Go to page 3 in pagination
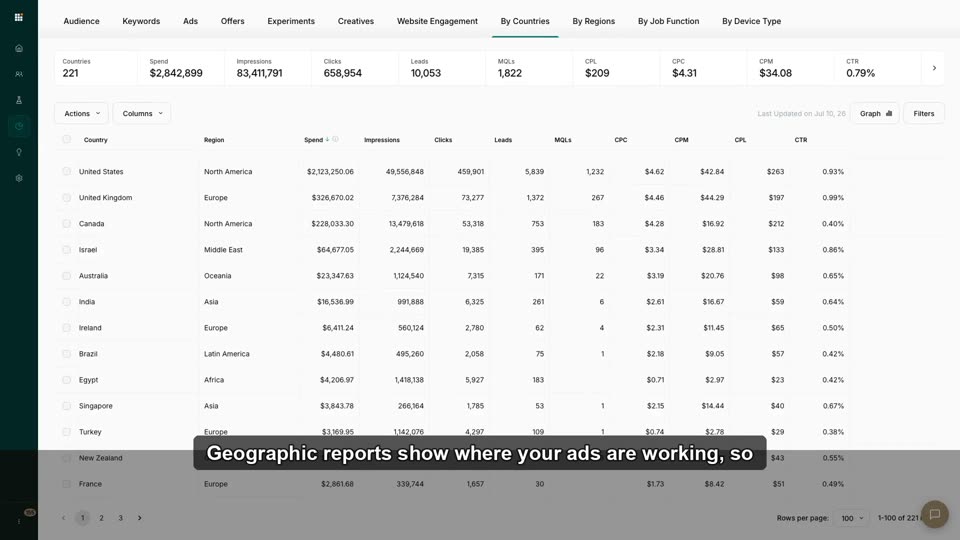This screenshot has width=960, height=540. coord(121,518)
